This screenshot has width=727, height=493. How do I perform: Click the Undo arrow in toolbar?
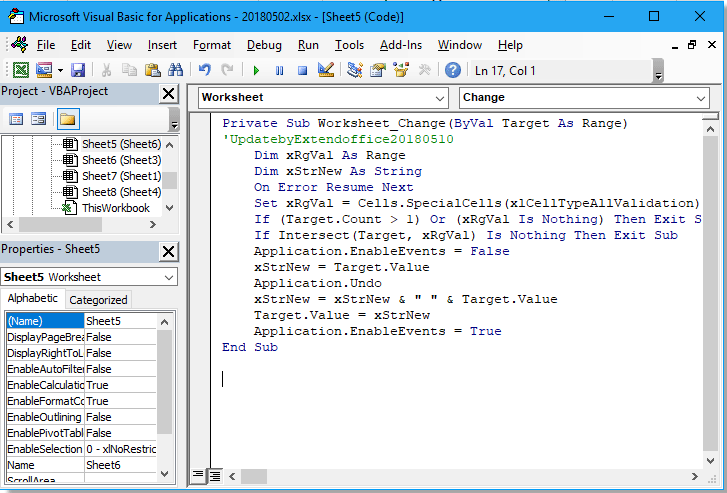click(204, 70)
